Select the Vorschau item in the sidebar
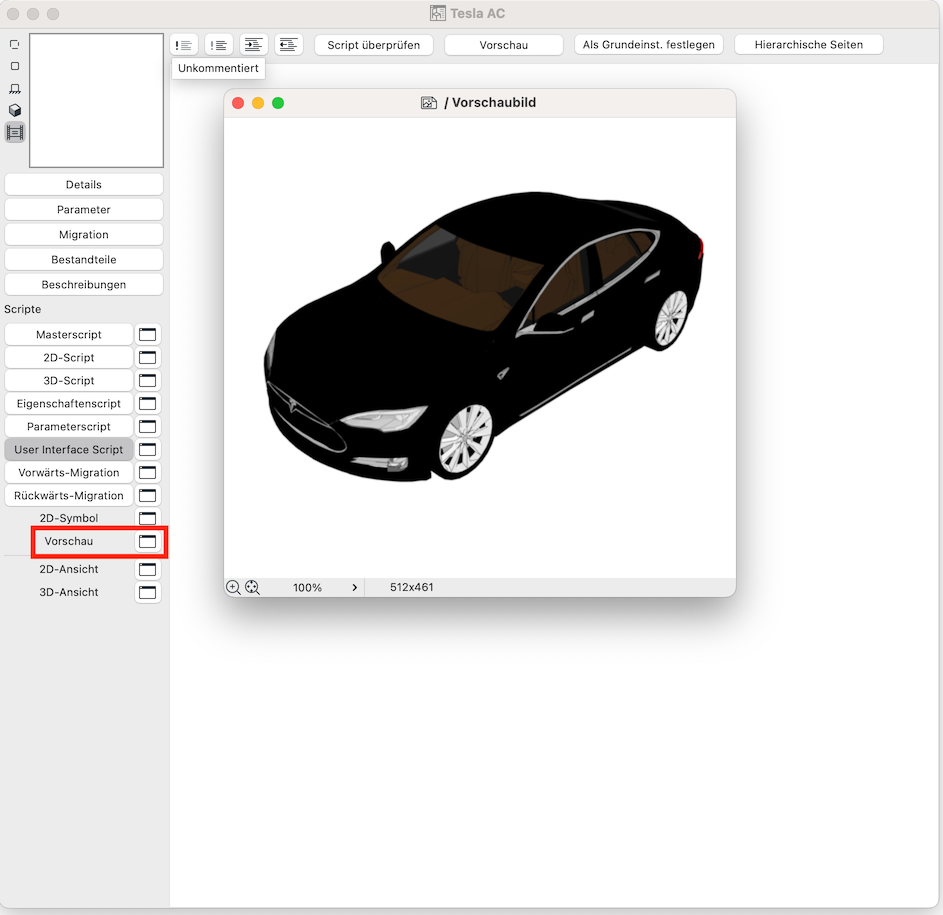Screen dimensions: 943x915 point(69,541)
